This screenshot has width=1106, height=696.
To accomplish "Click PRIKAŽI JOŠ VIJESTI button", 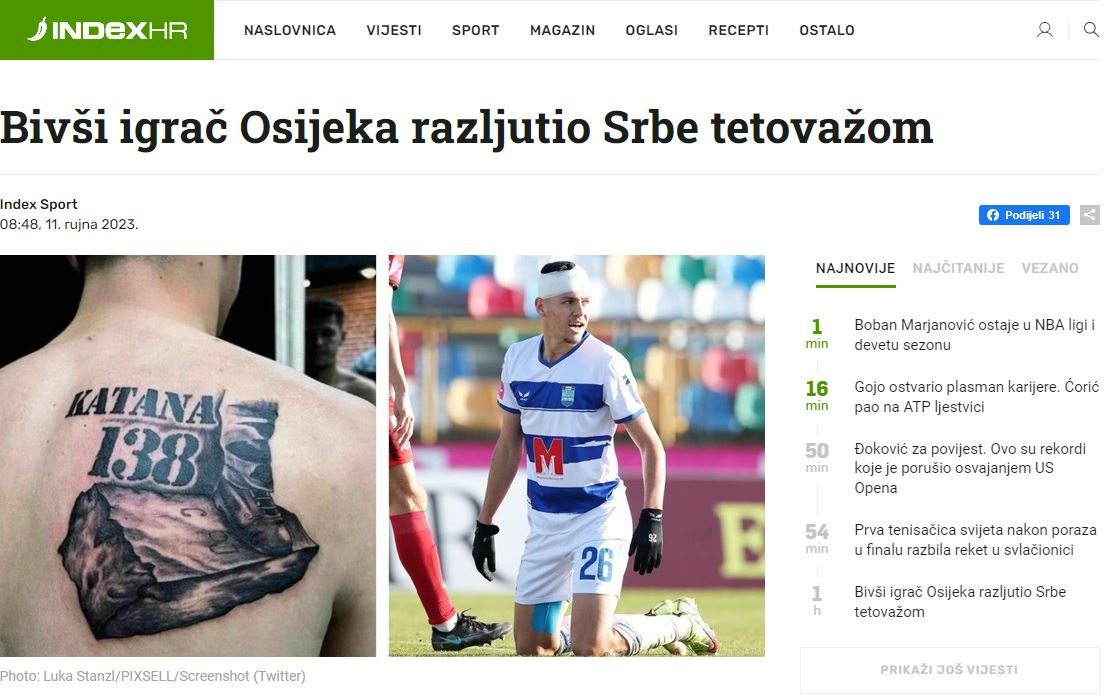I will click(x=949, y=670).
